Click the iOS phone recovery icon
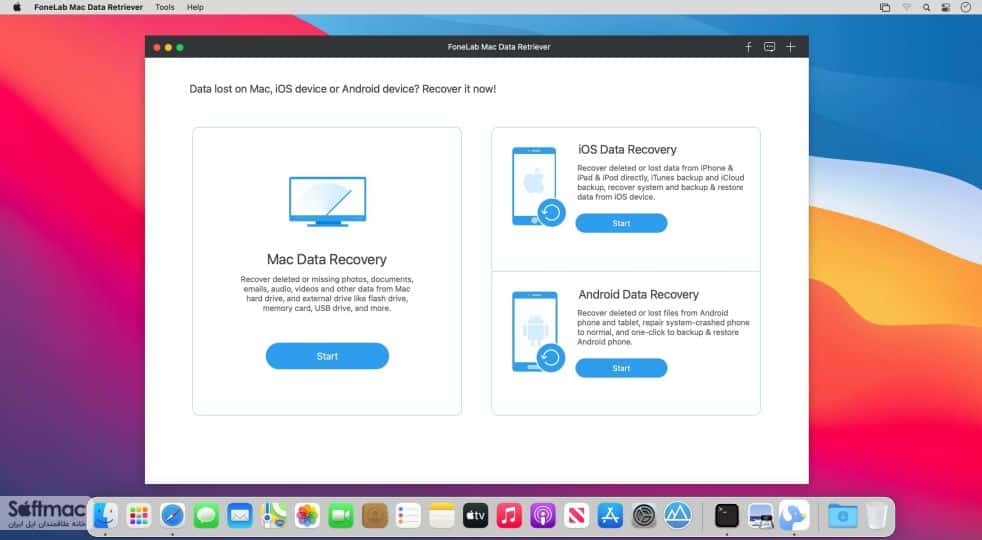Viewport: 982px width, 540px height. pyautogui.click(x=539, y=187)
